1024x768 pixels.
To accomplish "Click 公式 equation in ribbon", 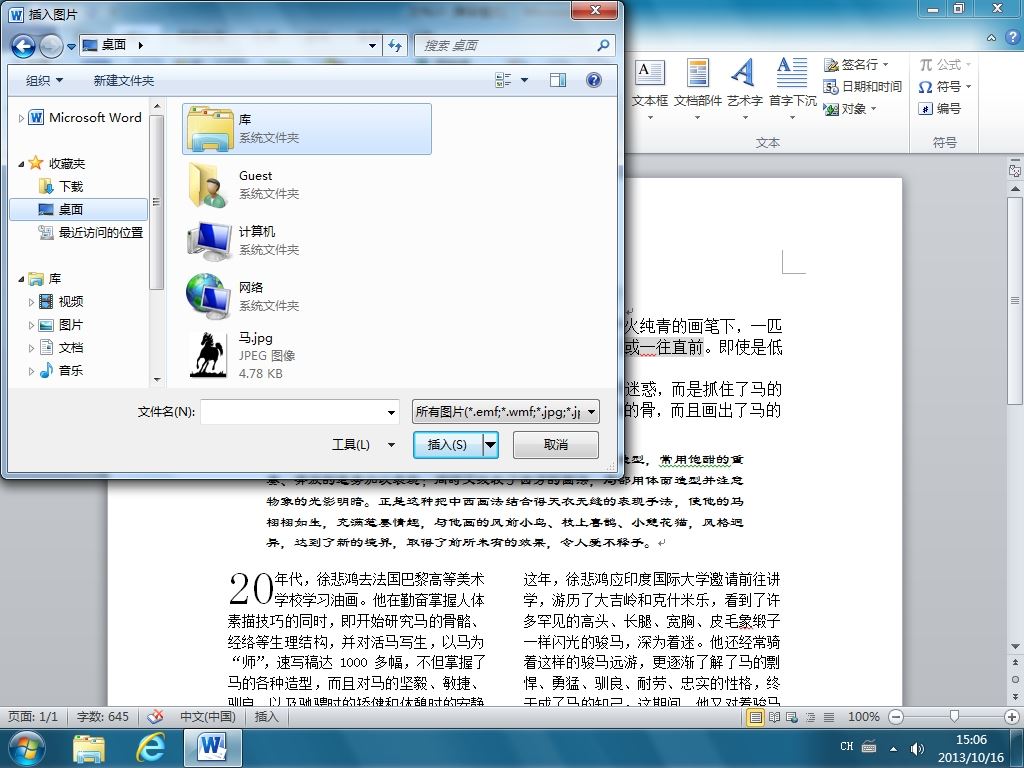I will coord(944,65).
